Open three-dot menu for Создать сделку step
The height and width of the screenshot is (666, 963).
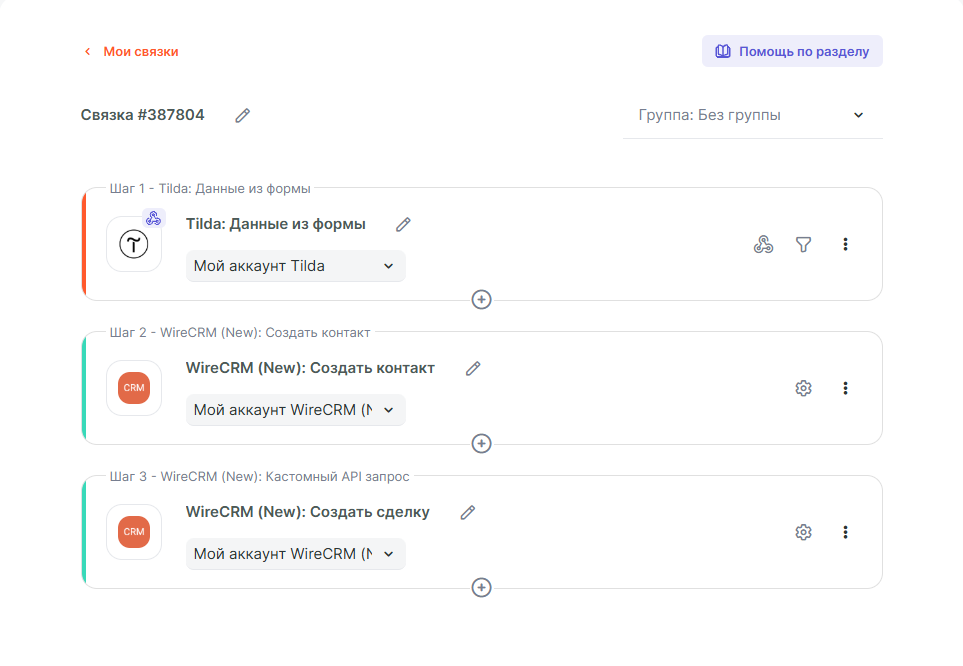pos(845,532)
